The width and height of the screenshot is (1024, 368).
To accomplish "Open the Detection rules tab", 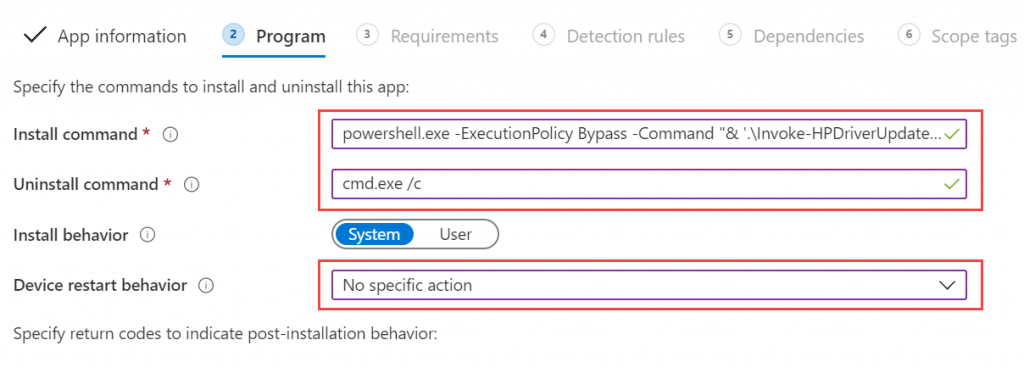I will click(x=626, y=36).
